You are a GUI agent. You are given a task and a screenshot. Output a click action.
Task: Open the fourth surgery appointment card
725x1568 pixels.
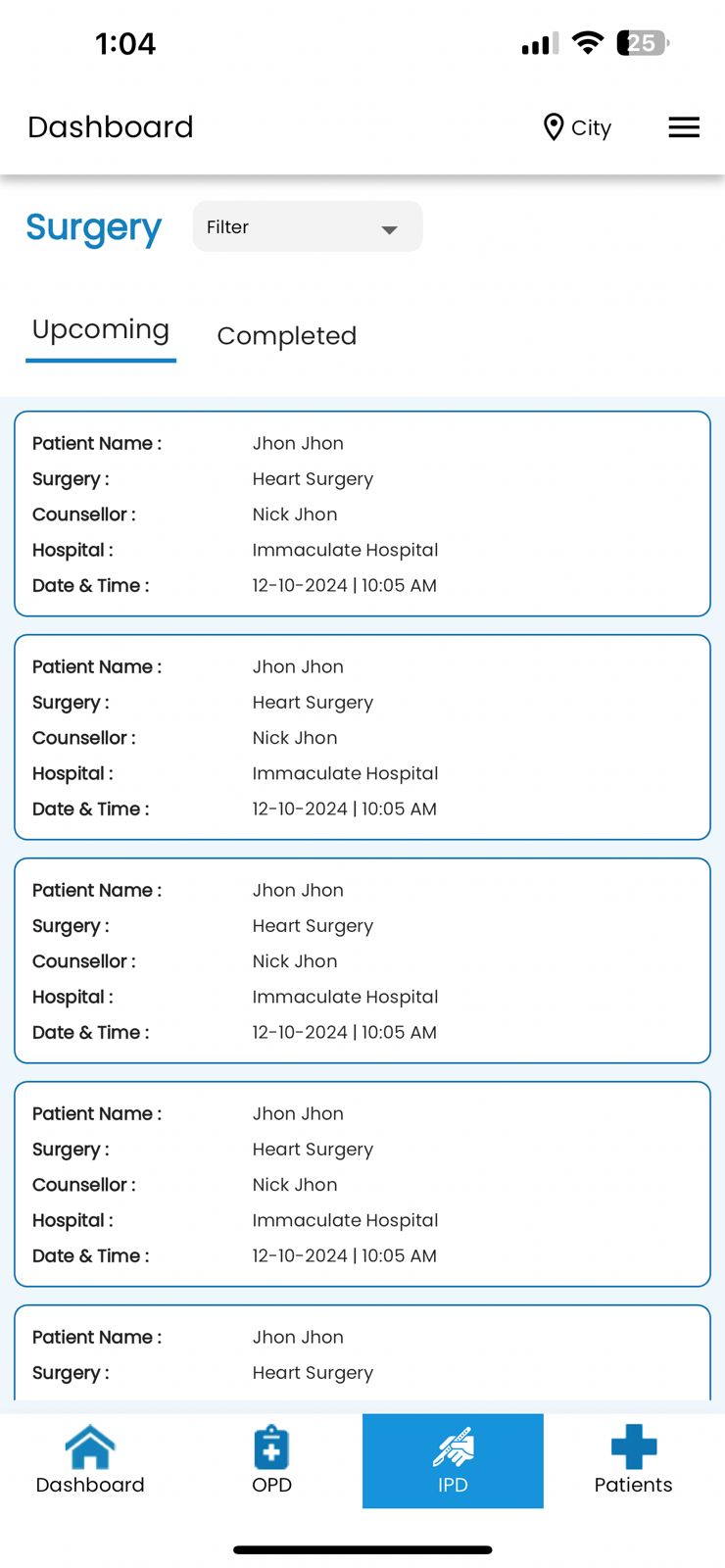tap(362, 1184)
